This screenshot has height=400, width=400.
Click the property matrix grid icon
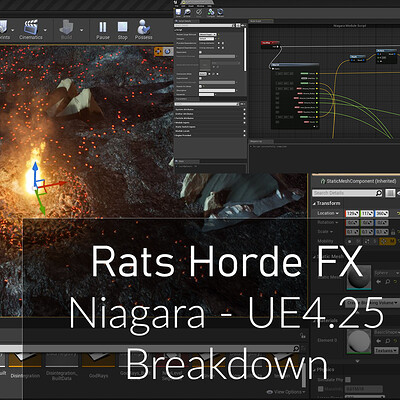coord(390,193)
